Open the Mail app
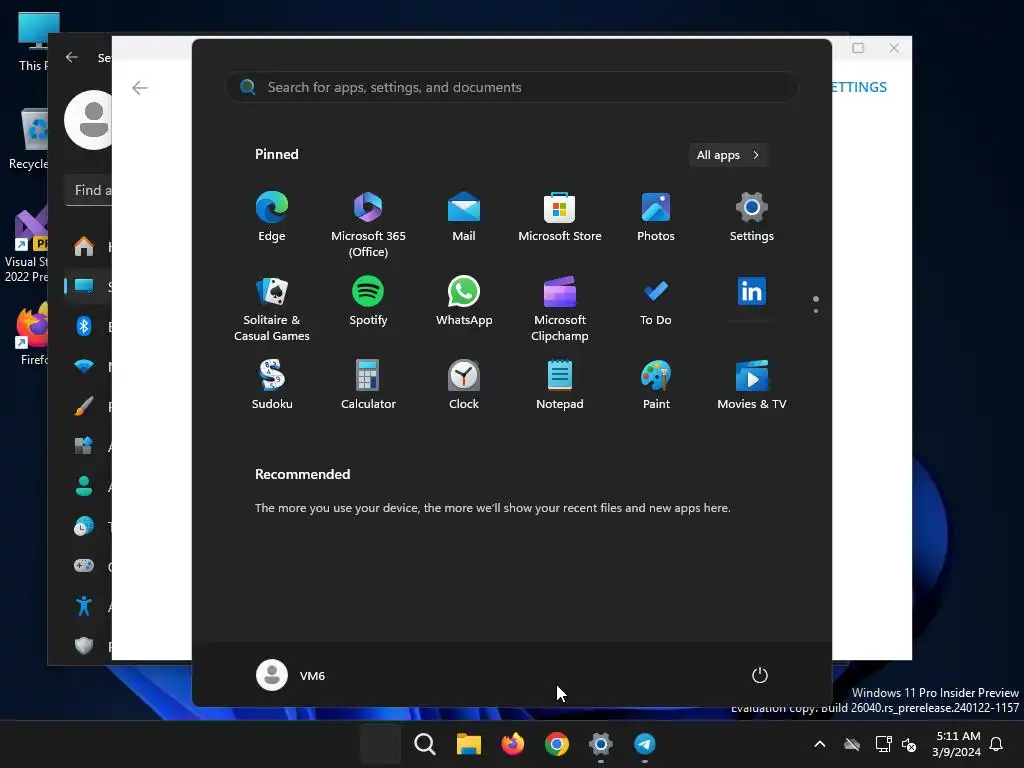This screenshot has width=1024, height=768. 464,217
